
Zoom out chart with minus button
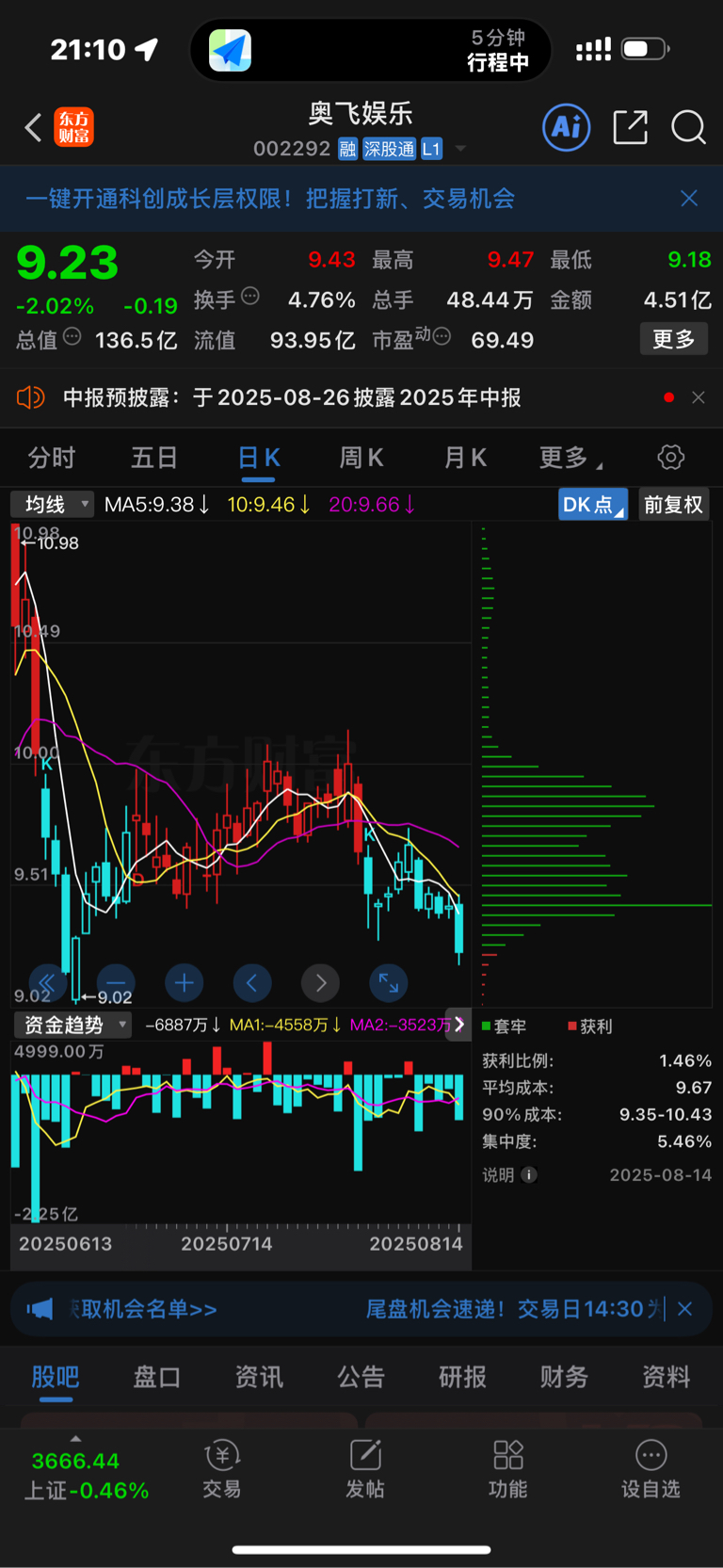116,983
